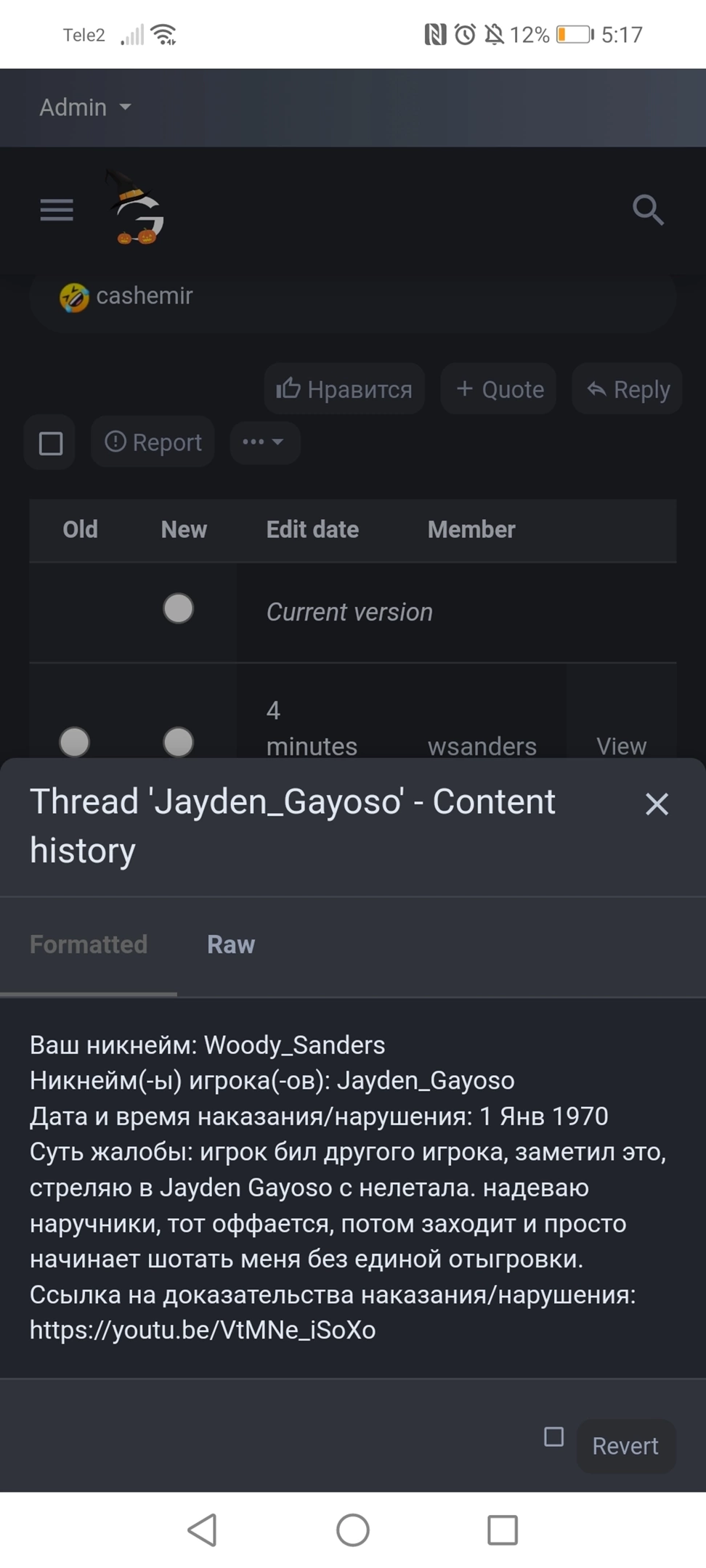Click the laughing emoji reaction icon
This screenshot has width=706, height=1568.
point(74,297)
